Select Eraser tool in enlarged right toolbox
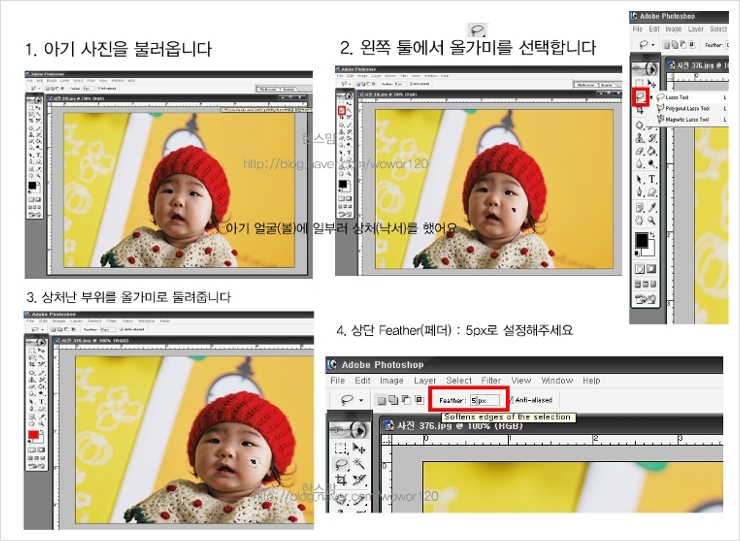 639,152
